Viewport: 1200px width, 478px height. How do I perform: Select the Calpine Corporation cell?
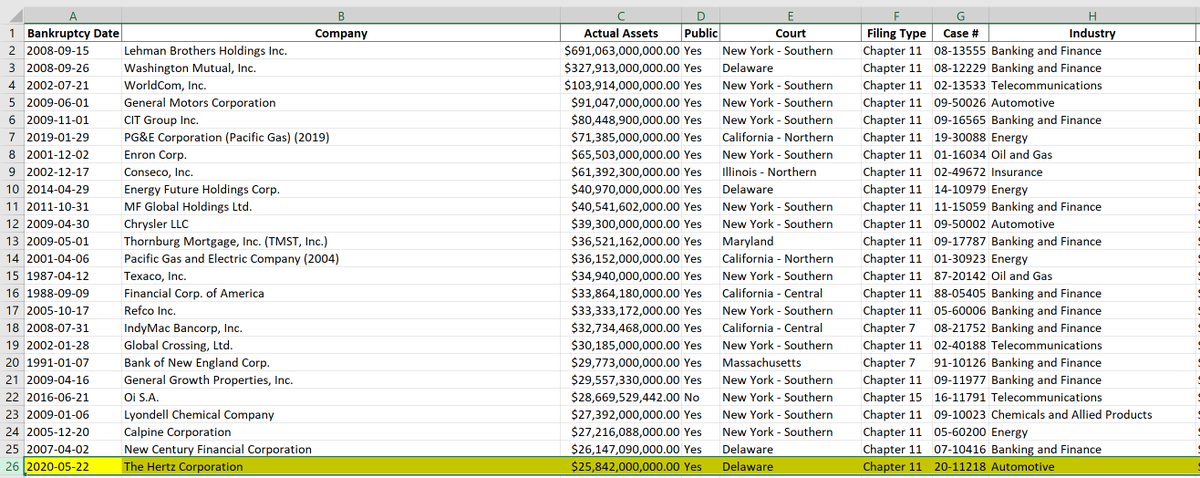click(341, 432)
